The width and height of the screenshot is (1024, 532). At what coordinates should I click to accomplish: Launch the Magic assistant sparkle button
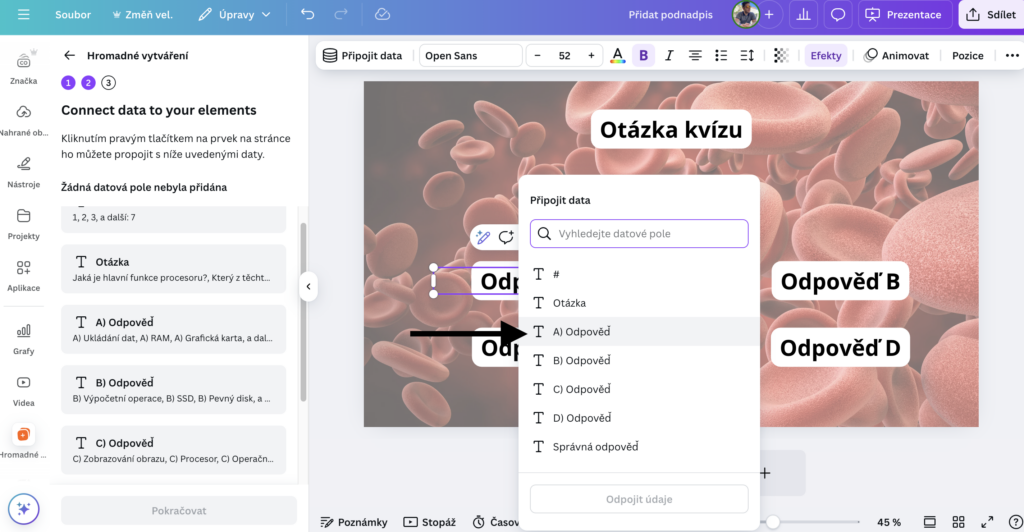coord(24,509)
